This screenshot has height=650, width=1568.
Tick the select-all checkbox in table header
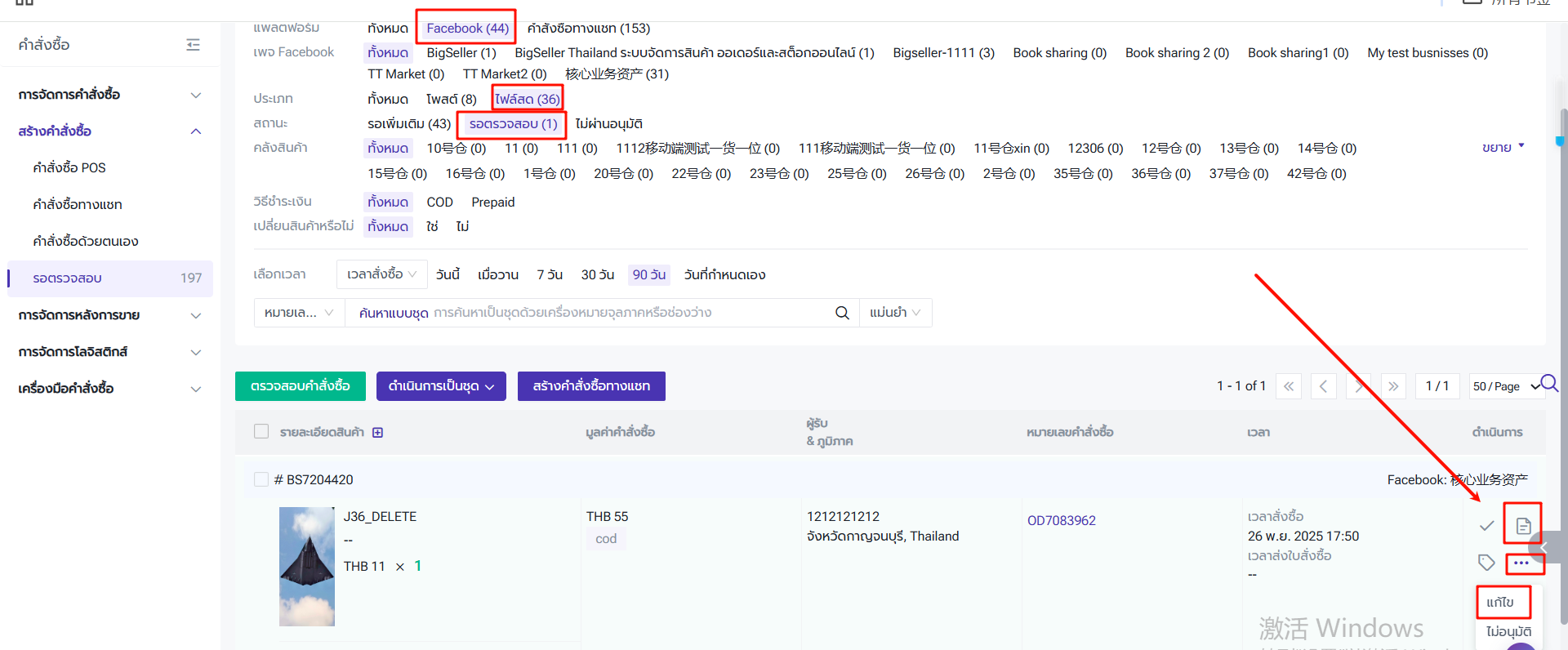(261, 431)
